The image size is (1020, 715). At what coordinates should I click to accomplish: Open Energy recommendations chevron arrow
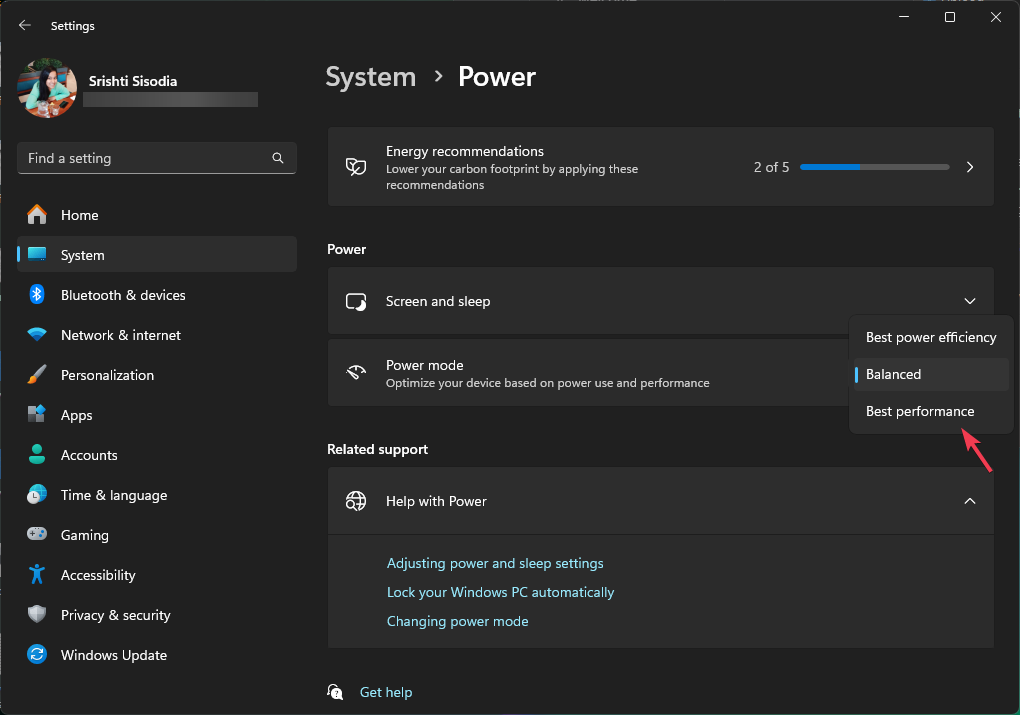coord(969,167)
